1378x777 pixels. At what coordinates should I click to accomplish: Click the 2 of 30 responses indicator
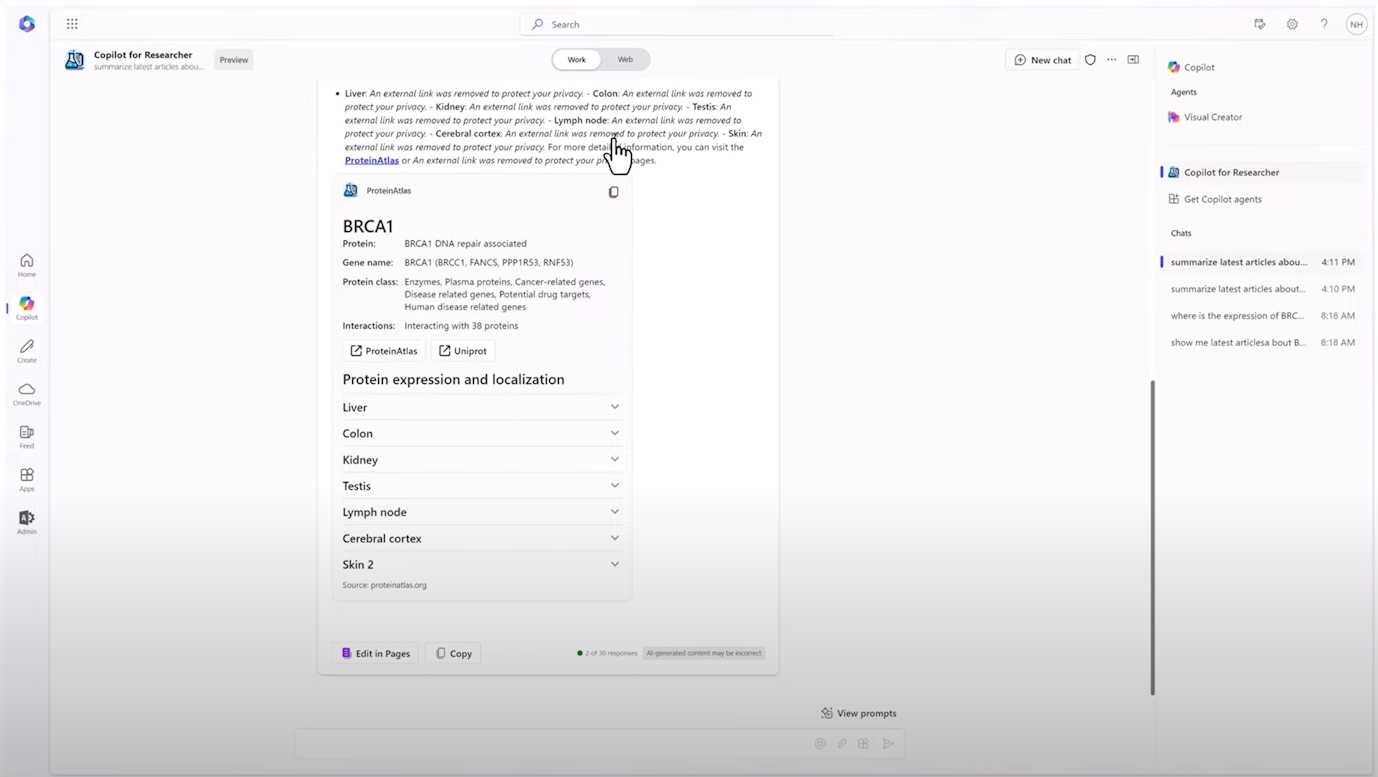click(607, 653)
